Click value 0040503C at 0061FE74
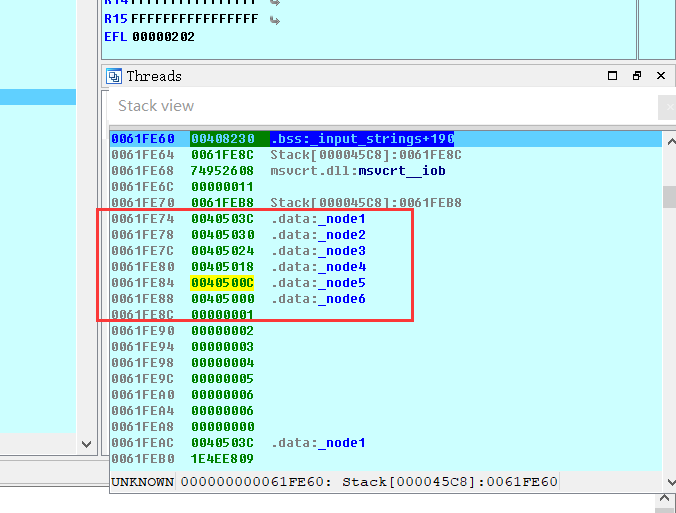This screenshot has height=513, width=676. coord(222,219)
